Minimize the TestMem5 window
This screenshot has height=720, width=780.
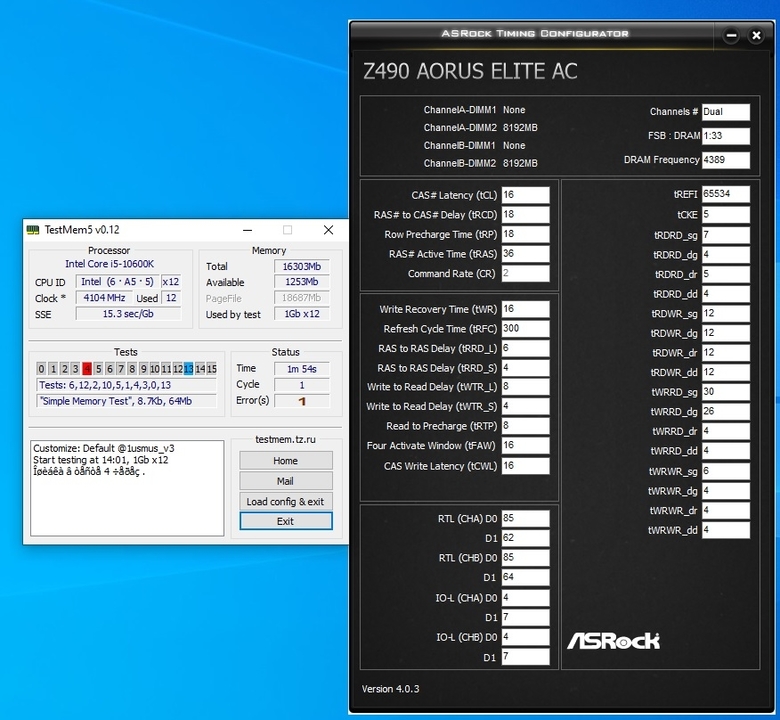pos(247,230)
